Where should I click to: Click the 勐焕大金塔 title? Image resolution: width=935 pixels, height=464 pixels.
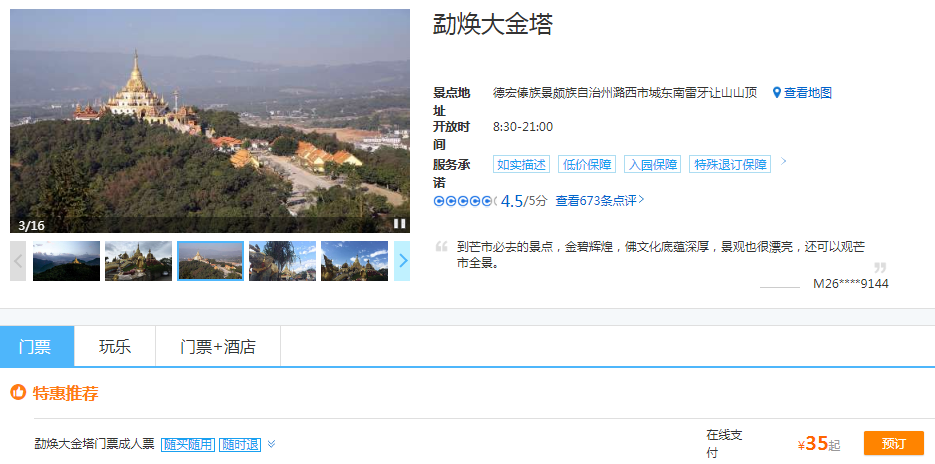(493, 24)
